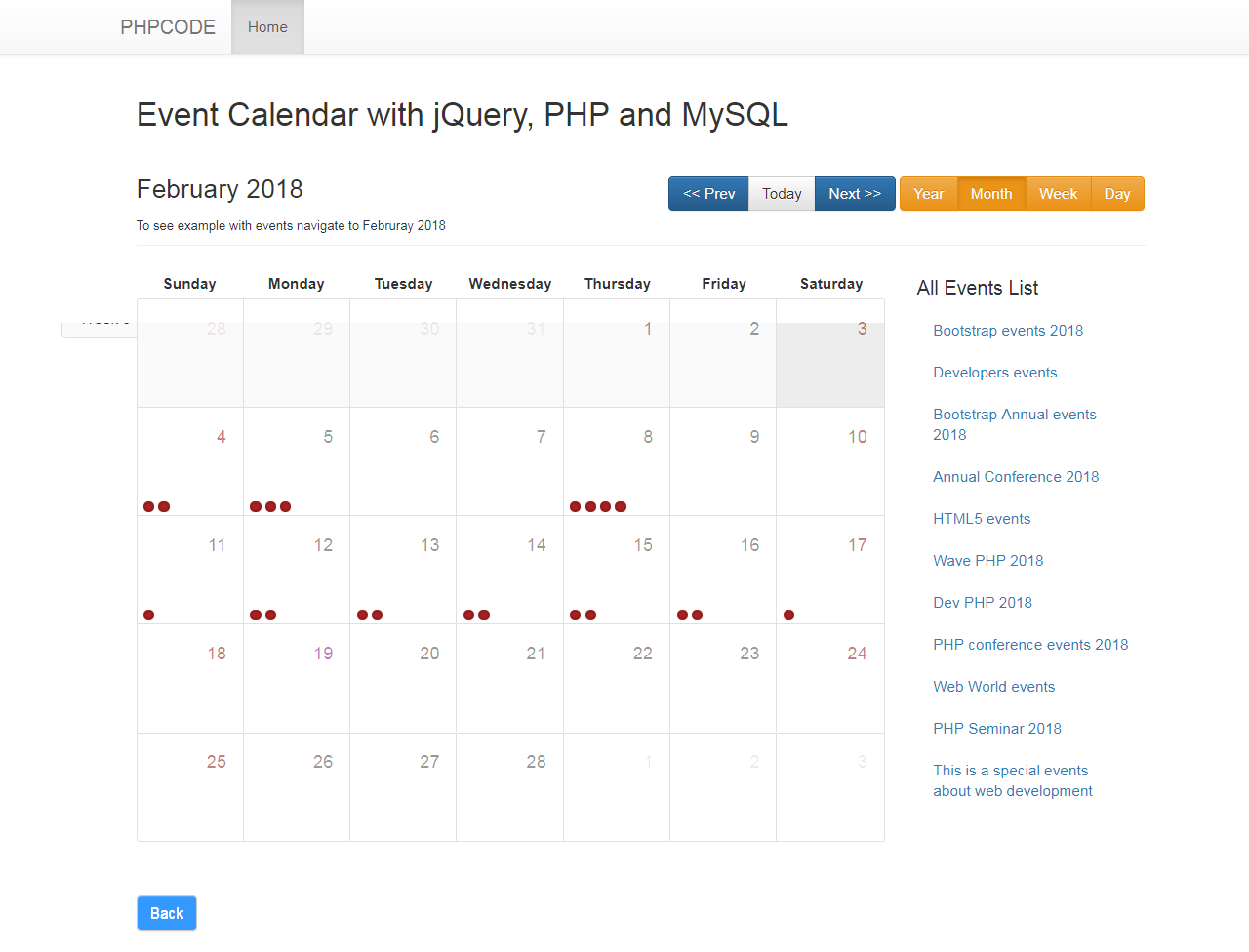Open special events about web development link
Viewport: 1249px width, 952px height.
pyautogui.click(x=1013, y=780)
